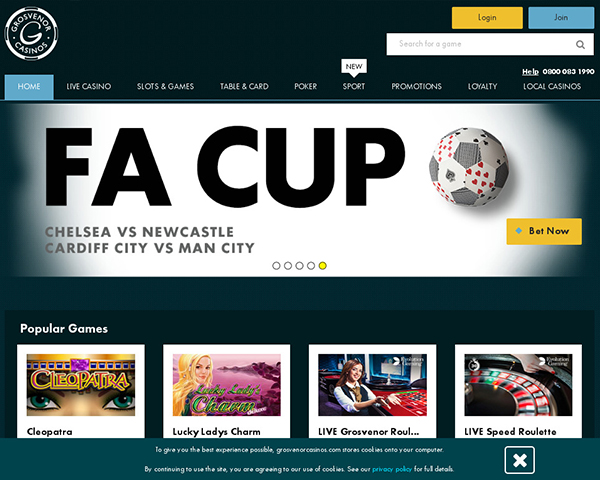Open the Live Casino menu
Viewport: 600px width, 480px height.
[89, 87]
